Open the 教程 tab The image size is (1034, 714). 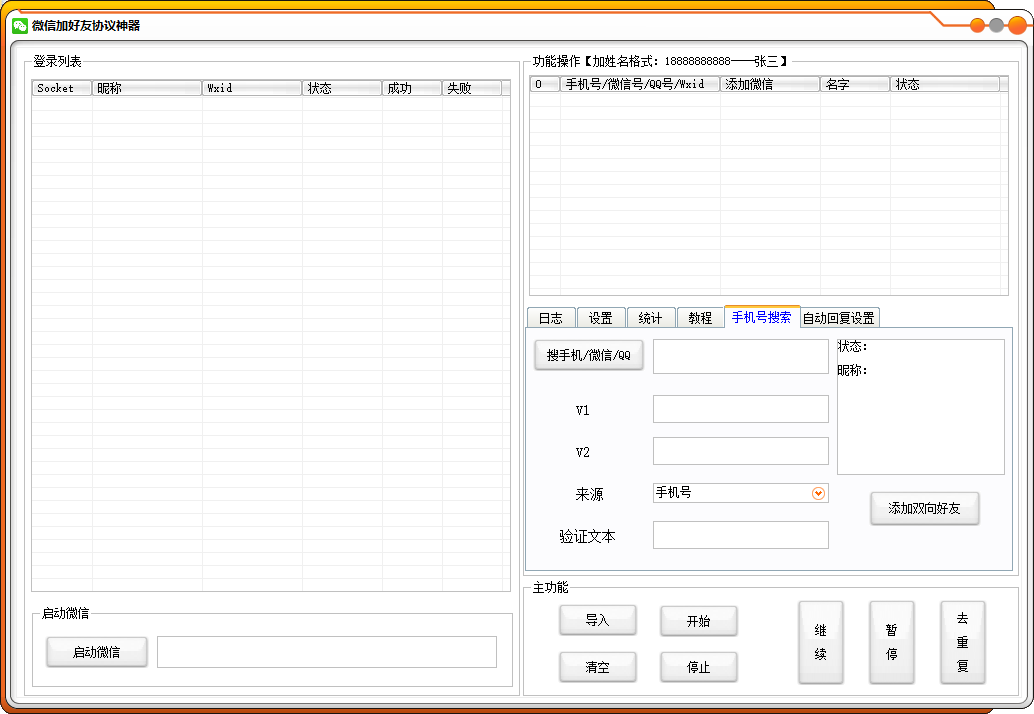[x=700, y=318]
